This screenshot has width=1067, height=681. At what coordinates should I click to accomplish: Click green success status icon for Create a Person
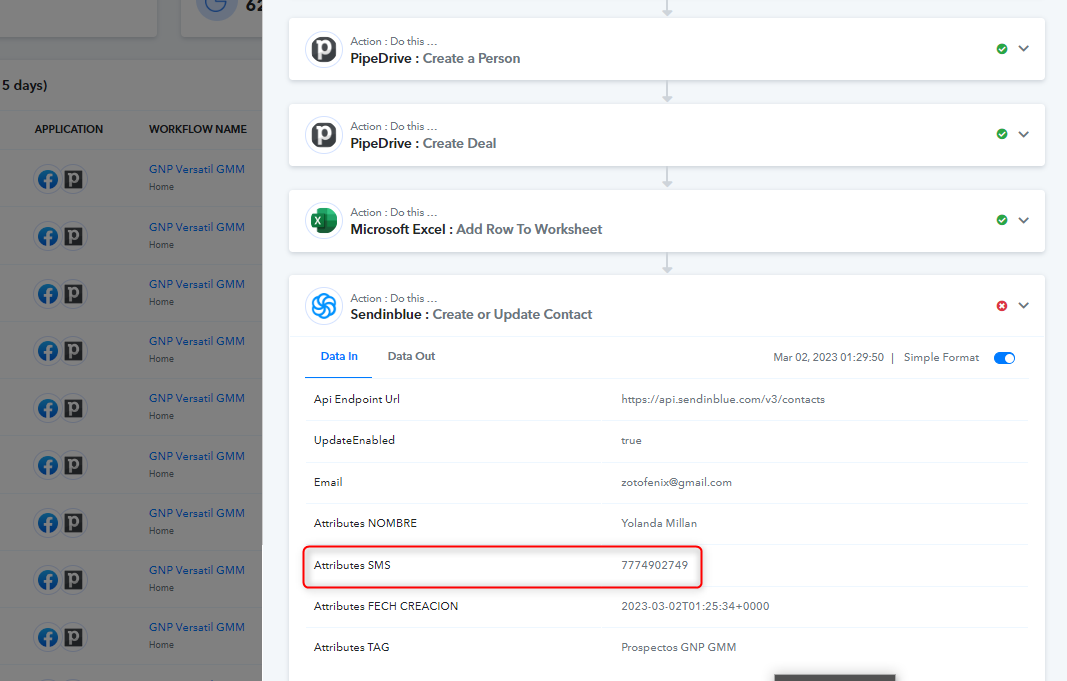[1002, 49]
